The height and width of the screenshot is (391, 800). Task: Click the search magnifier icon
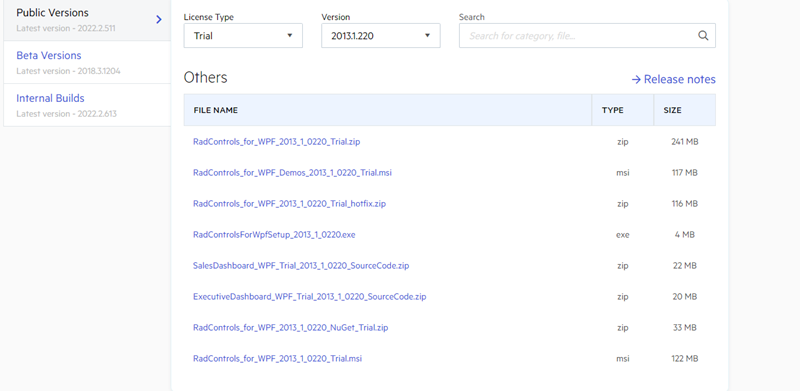click(x=703, y=36)
